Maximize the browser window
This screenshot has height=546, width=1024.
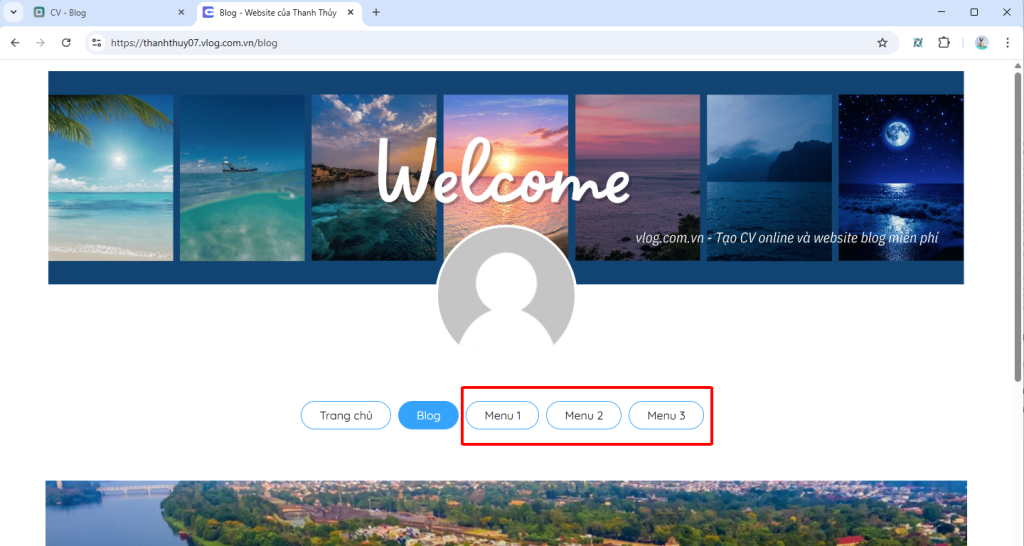974,12
